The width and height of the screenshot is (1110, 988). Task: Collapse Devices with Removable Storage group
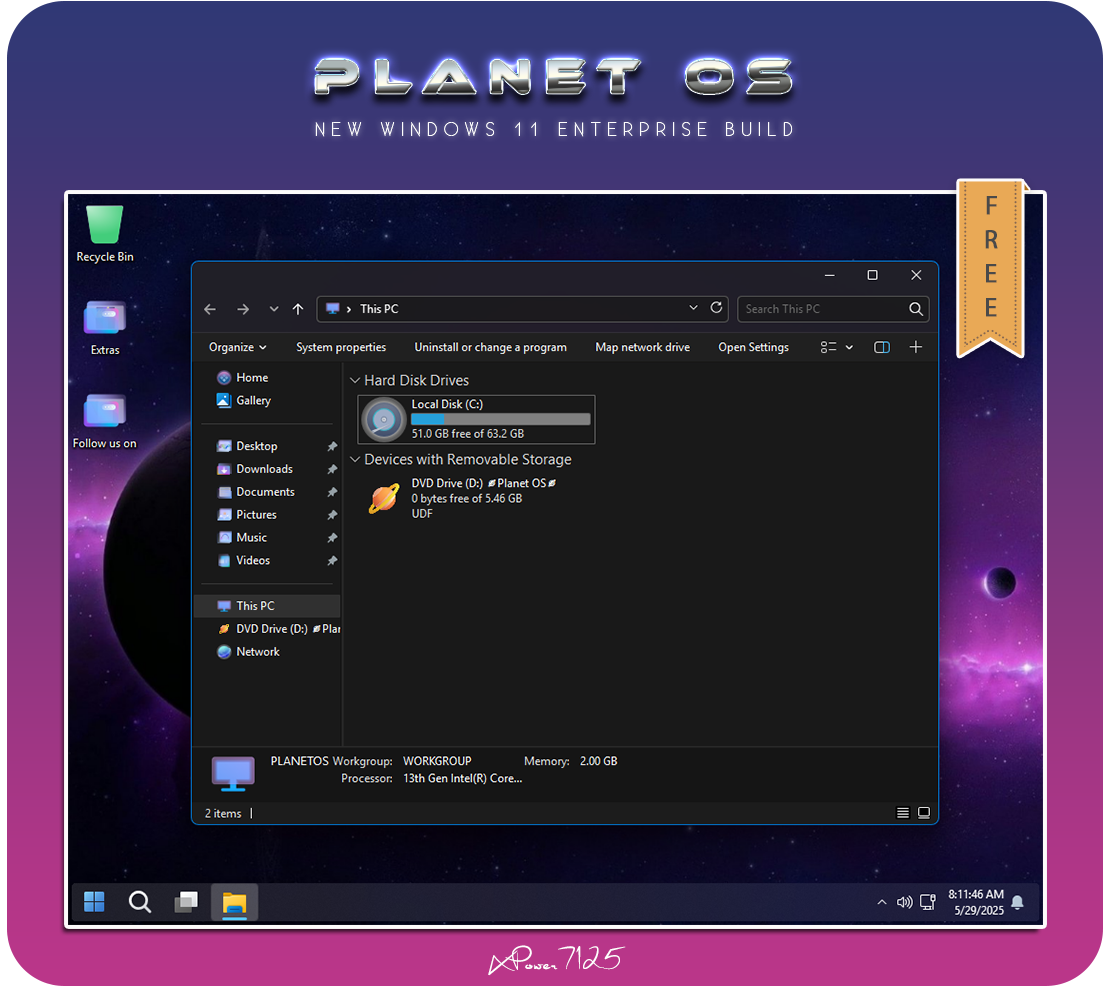[x=355, y=460]
